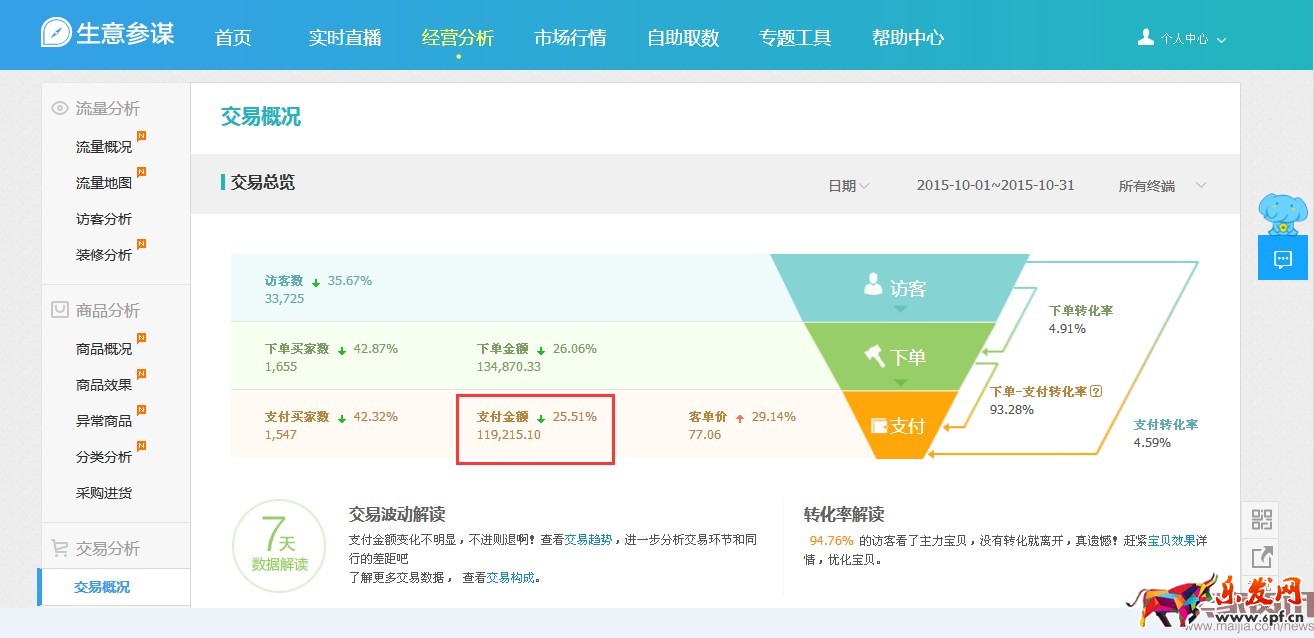This screenshot has height=638, width=1314.
Task: Click the date range 2015-10-01~2015-10-31 field
Action: tap(994, 186)
